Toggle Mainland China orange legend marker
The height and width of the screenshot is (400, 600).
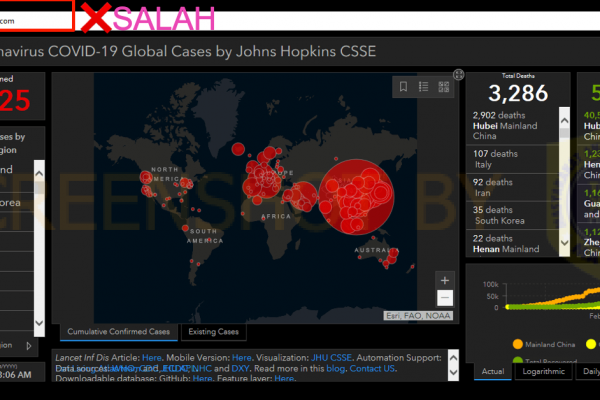[517, 344]
